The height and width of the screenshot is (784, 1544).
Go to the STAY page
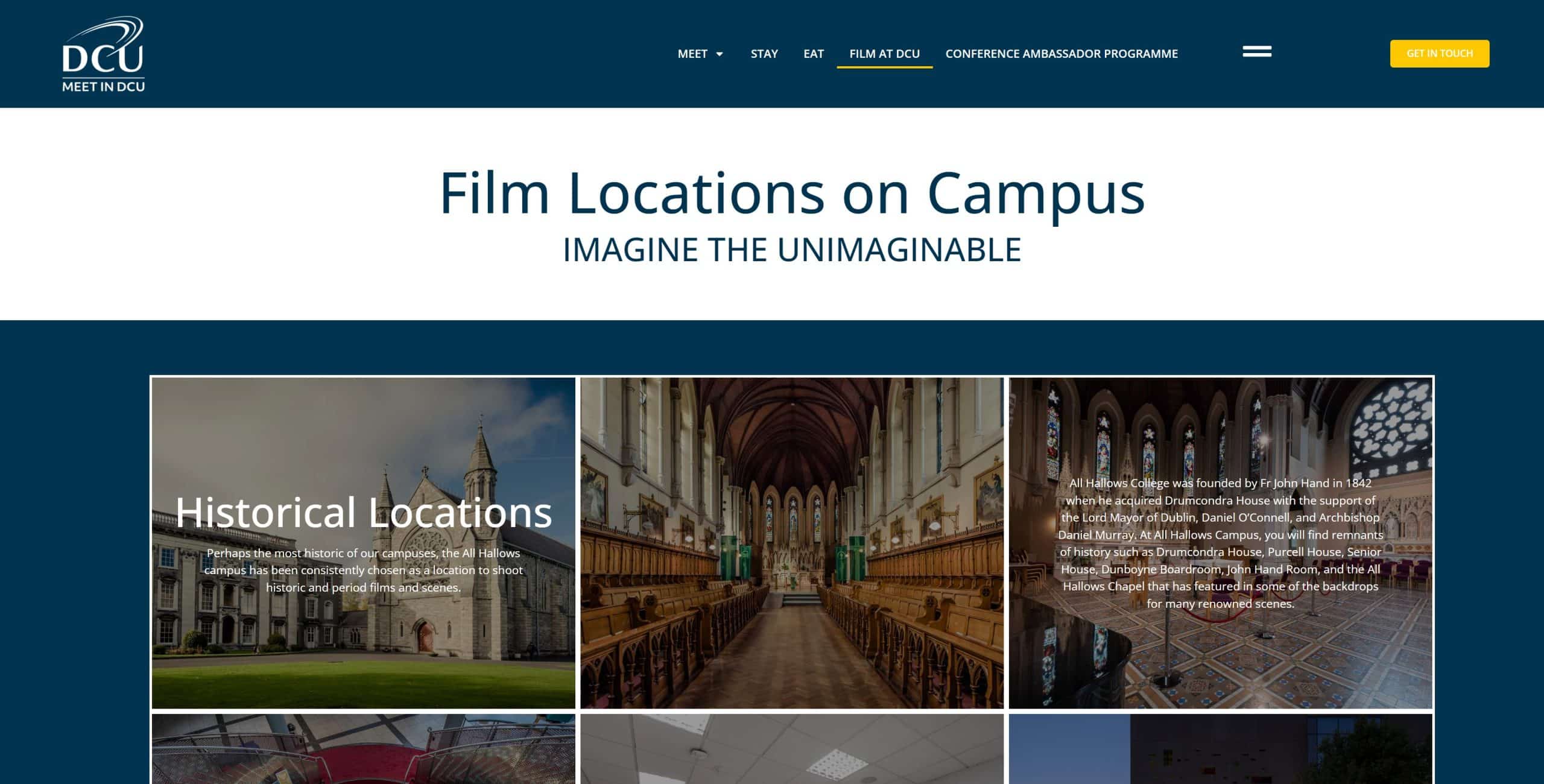point(764,54)
